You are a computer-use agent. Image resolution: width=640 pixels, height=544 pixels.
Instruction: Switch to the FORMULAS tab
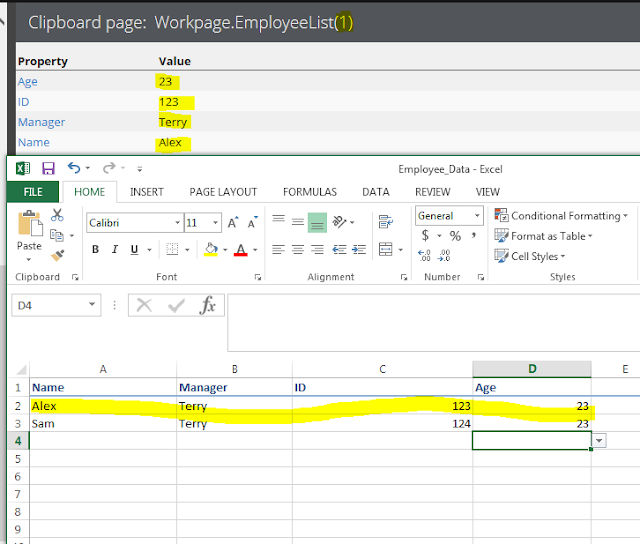point(310,192)
